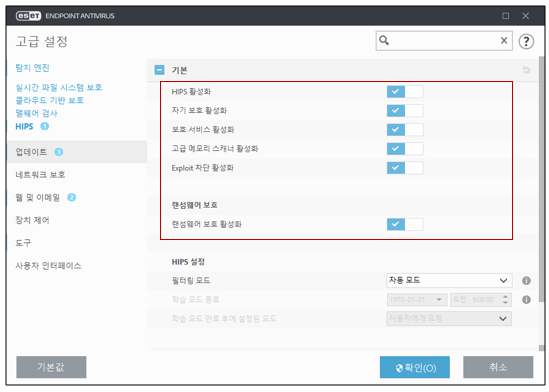
Task: Click the 업데이트 badge number icon
Action: [x=59, y=152]
